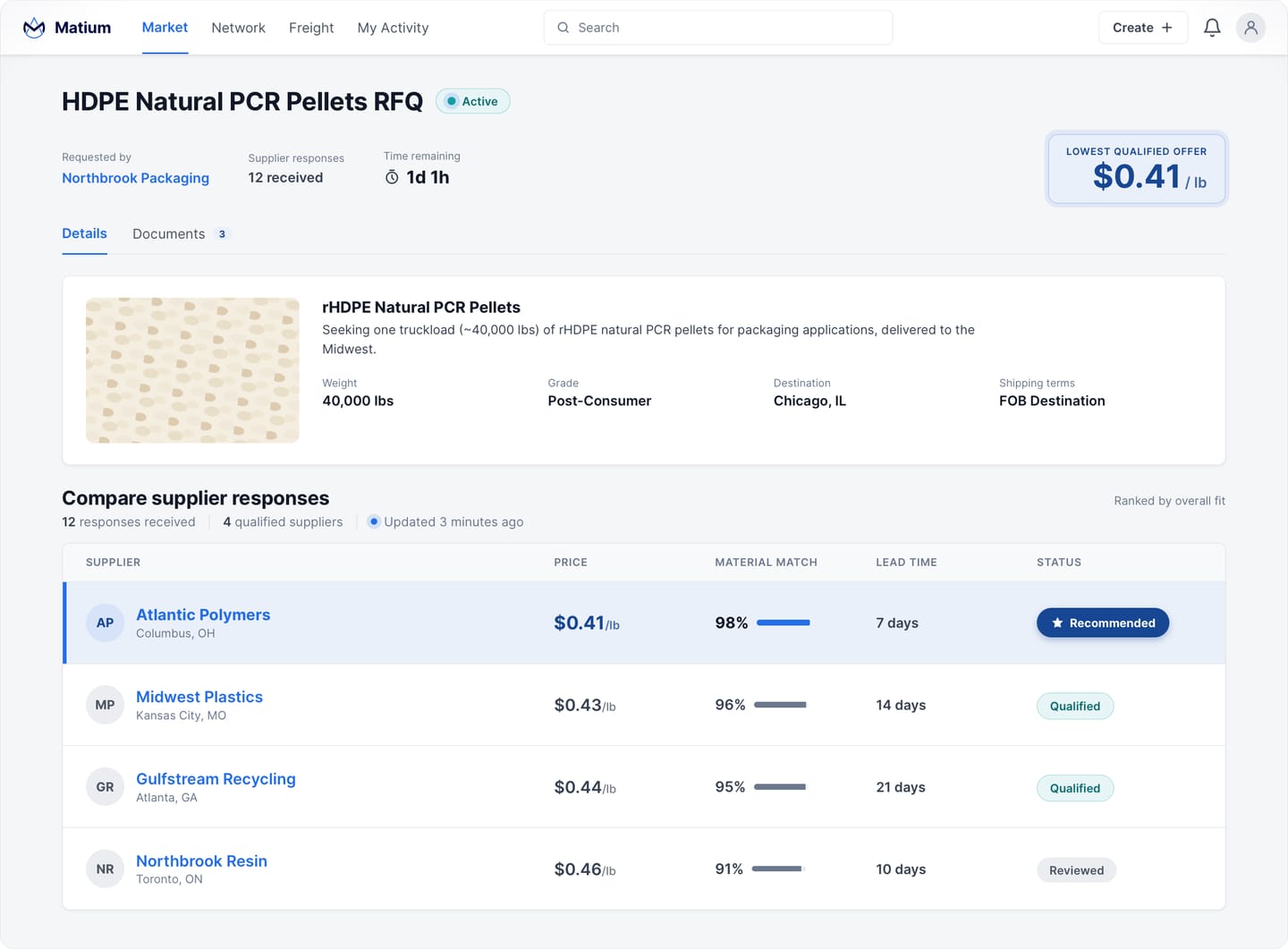
Task: Click the plus icon in Create
Action: tap(1166, 28)
